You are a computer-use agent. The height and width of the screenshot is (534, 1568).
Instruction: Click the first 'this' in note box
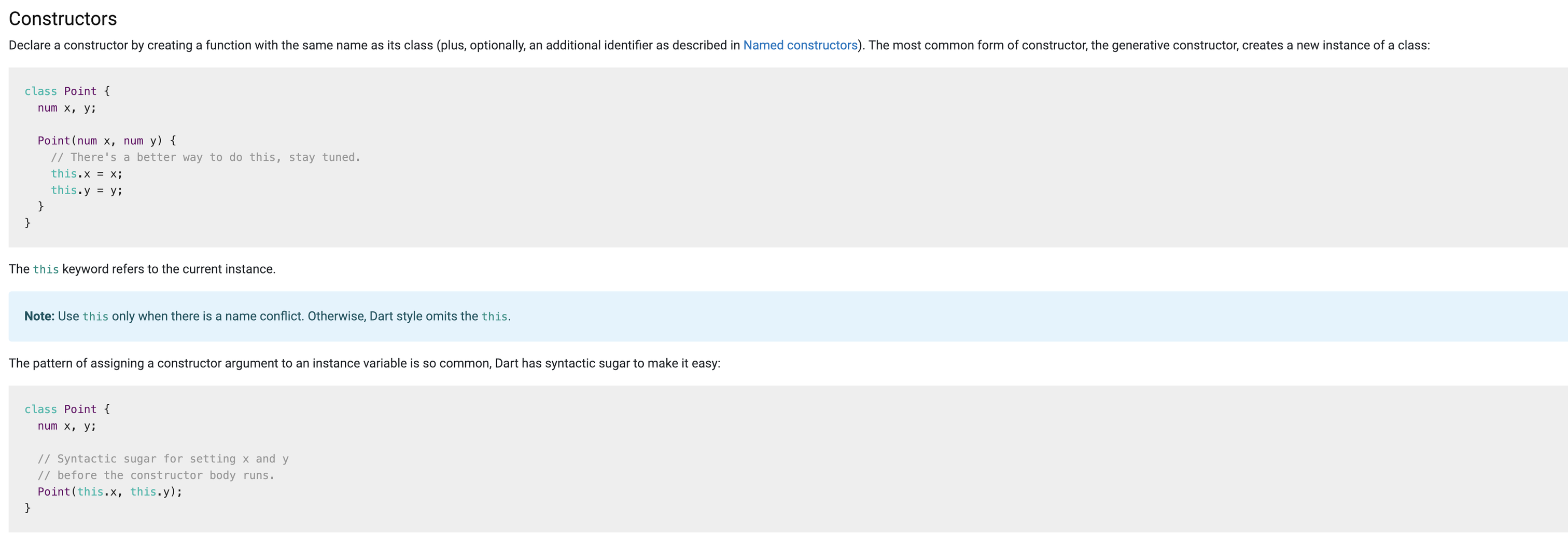pos(95,317)
